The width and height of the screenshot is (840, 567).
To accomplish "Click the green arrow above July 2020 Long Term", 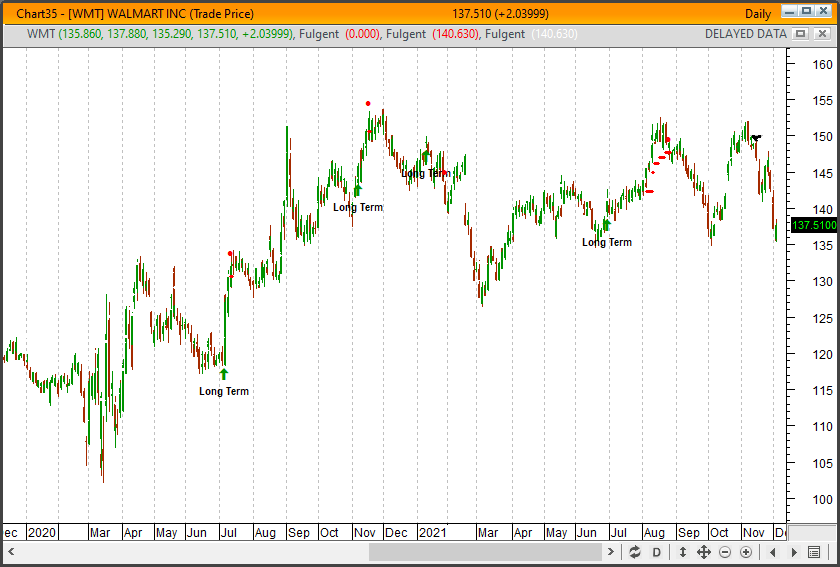I will point(224,374).
